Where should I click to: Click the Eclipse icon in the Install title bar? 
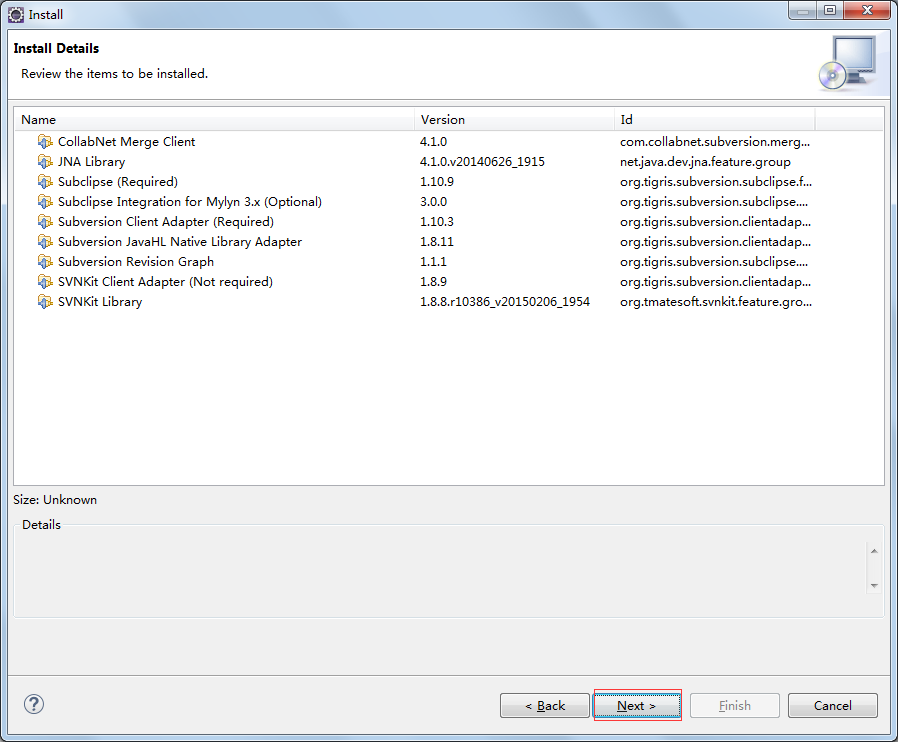16,14
